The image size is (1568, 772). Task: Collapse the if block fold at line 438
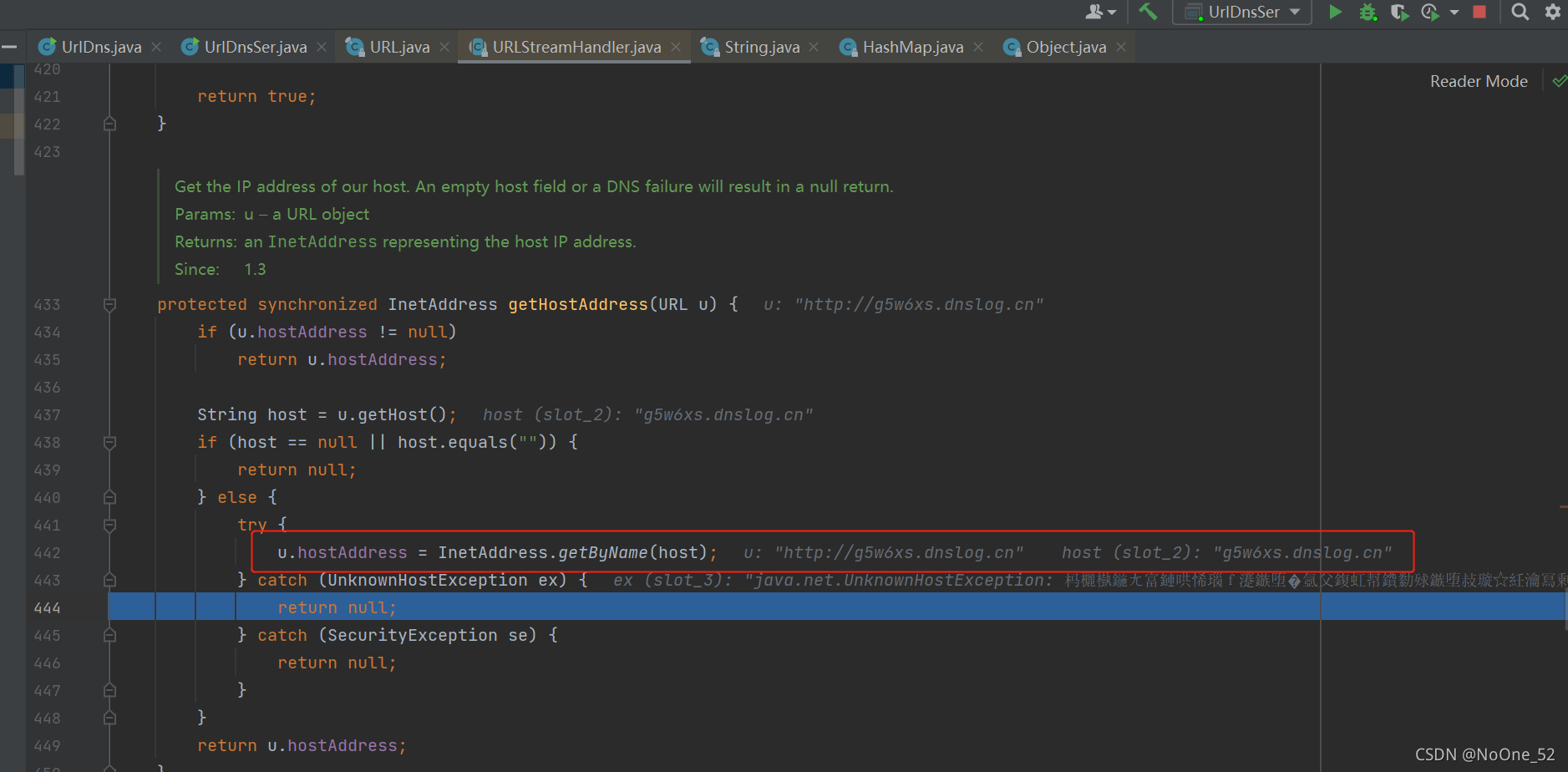(109, 443)
